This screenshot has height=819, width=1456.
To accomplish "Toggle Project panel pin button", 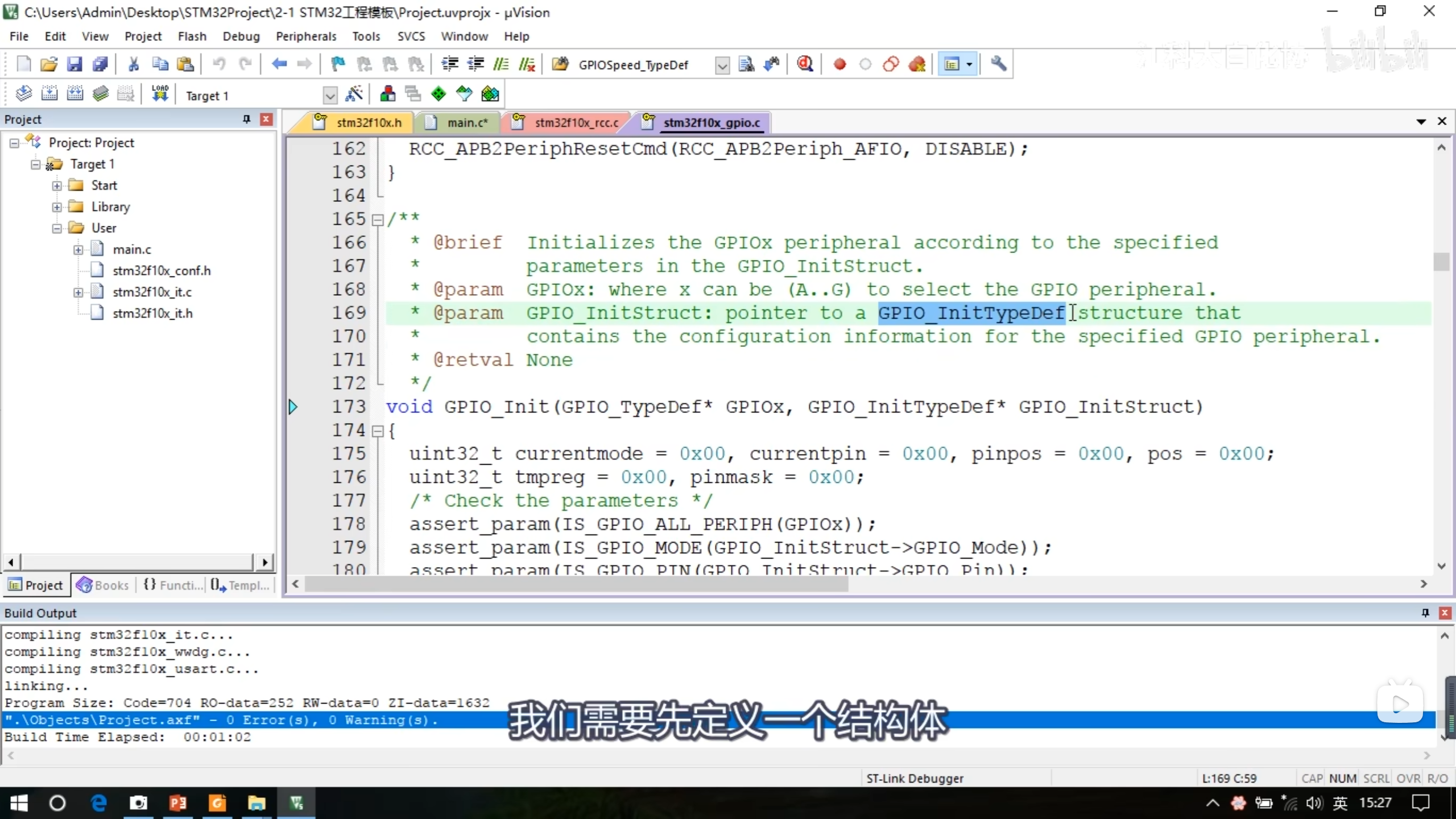I will [246, 119].
